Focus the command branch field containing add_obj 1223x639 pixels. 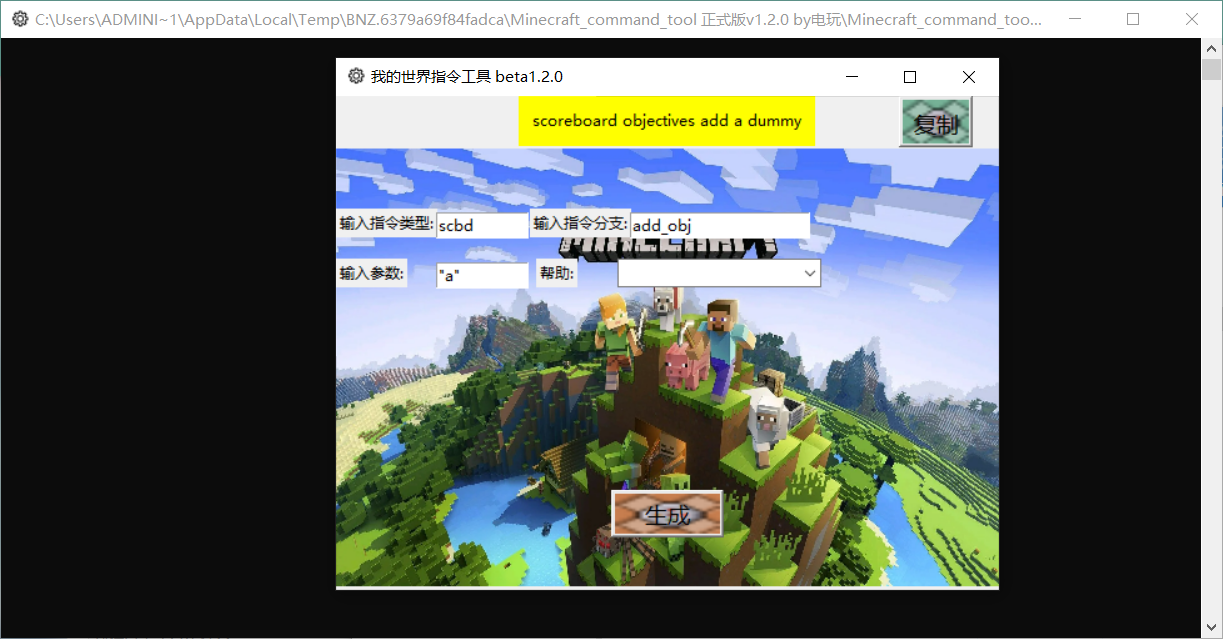pyautogui.click(x=720, y=226)
